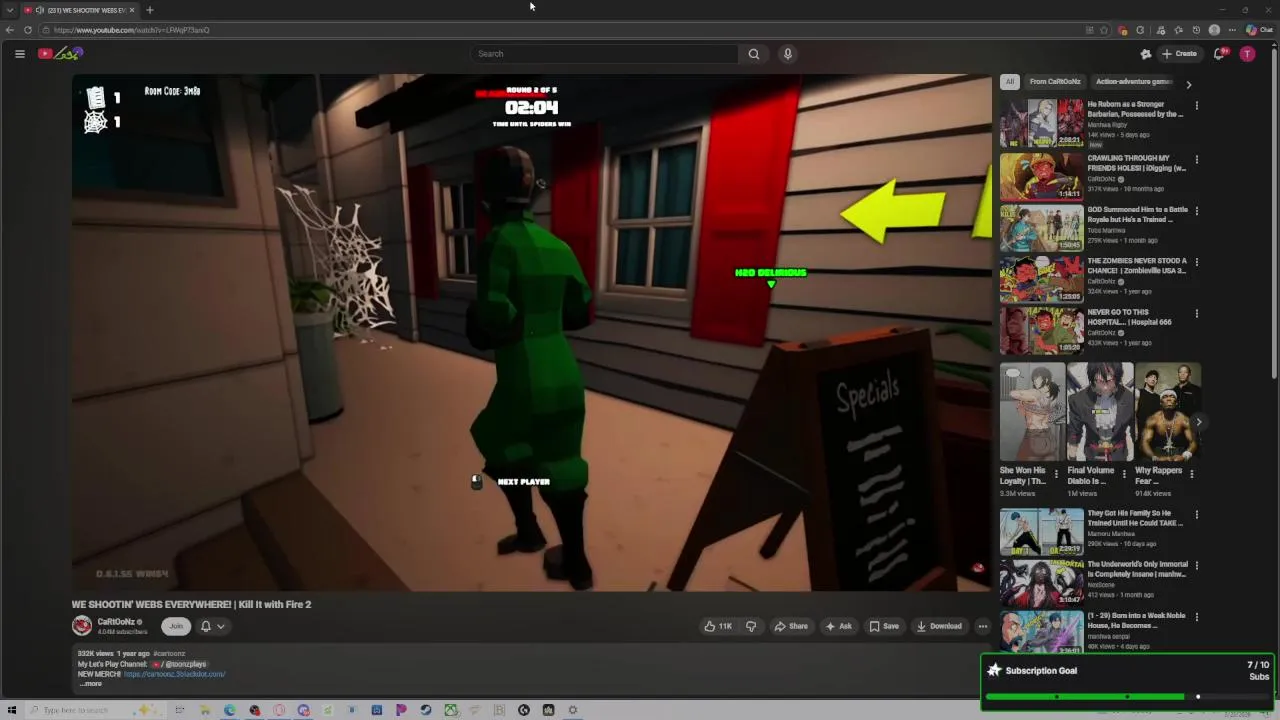Open a new browser tab
Viewport: 1280px width, 720px height.
pyautogui.click(x=150, y=10)
